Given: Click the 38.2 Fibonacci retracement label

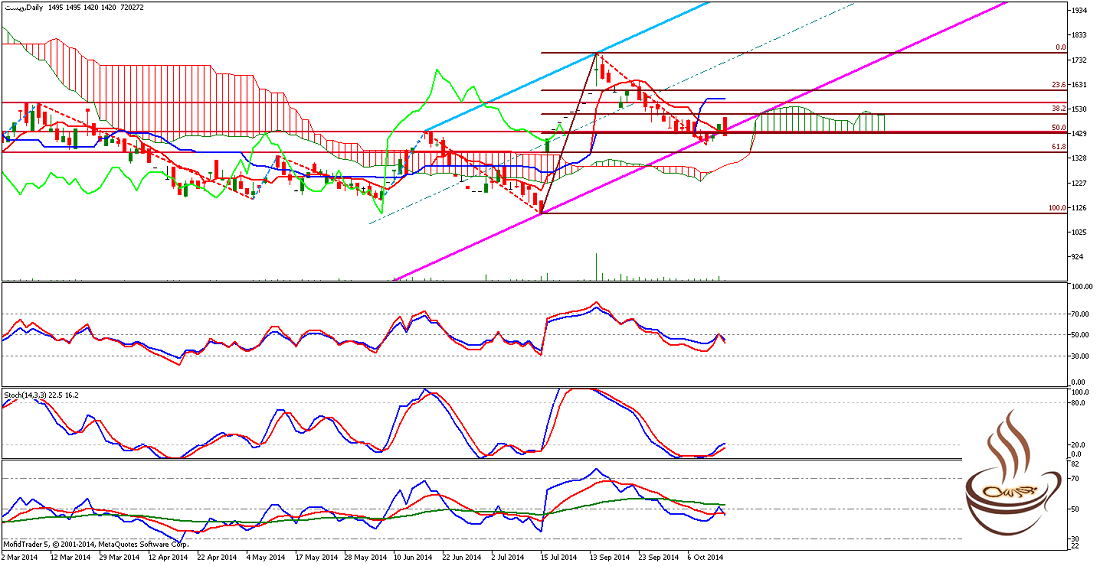Looking at the screenshot, I should click(x=1058, y=108).
